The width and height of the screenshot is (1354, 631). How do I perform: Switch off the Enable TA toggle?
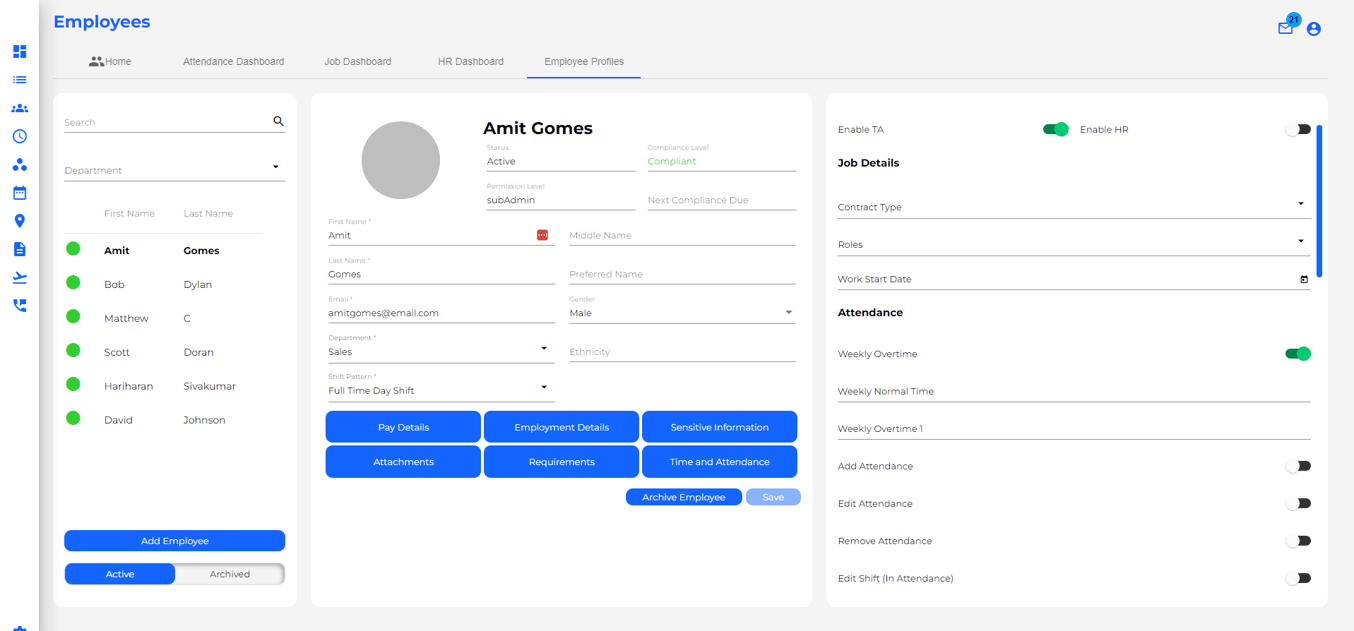point(1056,129)
